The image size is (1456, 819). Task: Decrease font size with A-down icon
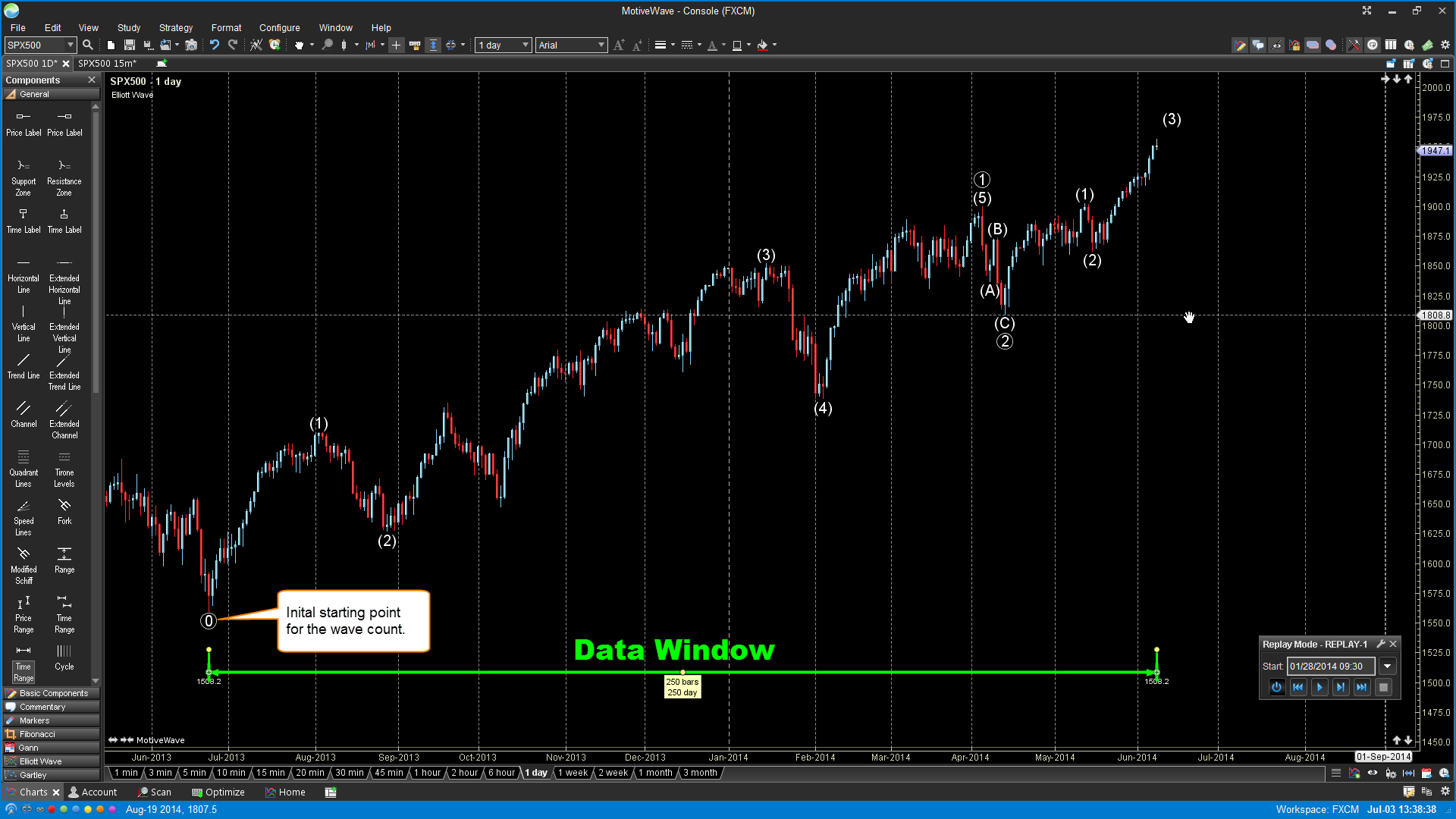[637, 45]
